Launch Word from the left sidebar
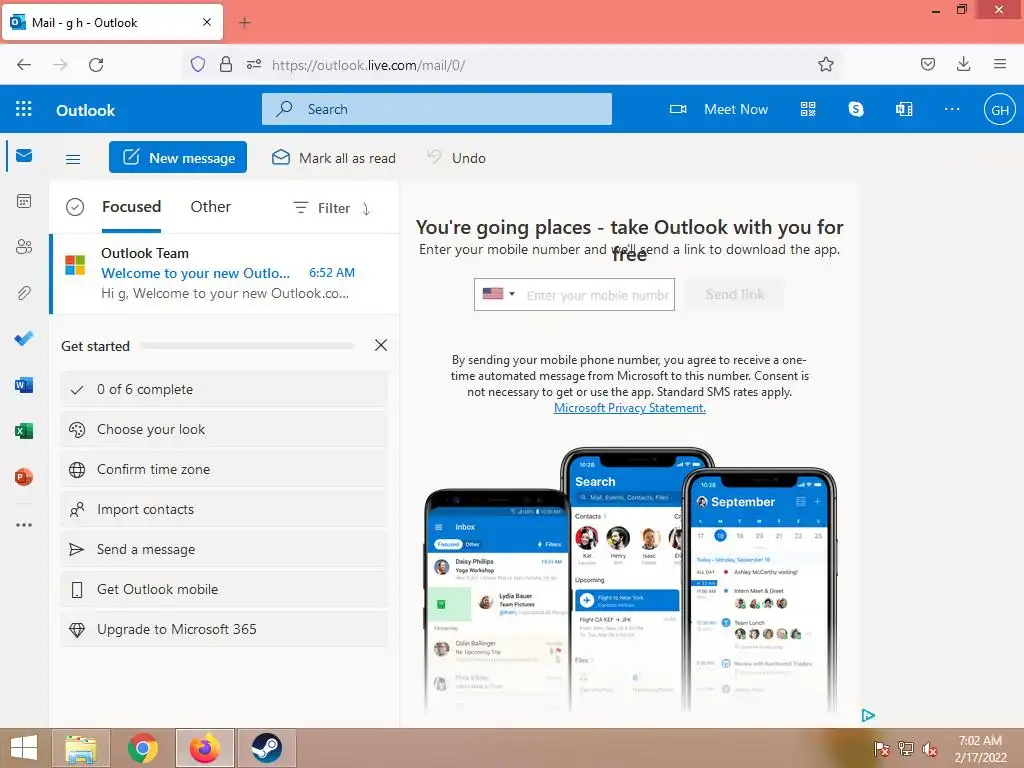This screenshot has width=1024, height=768. point(24,385)
